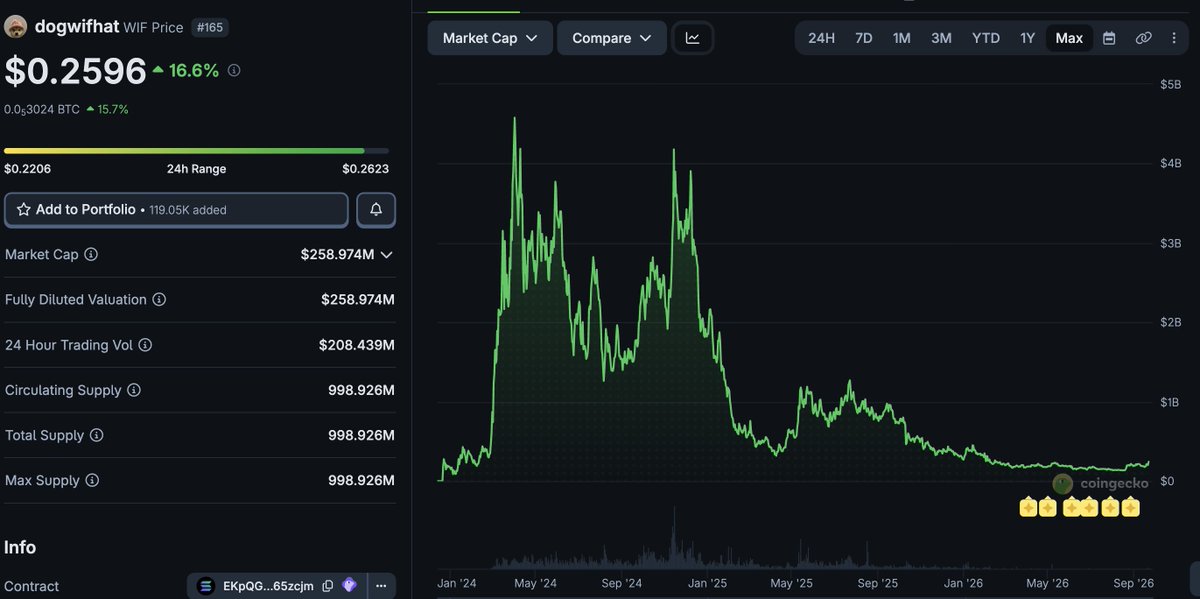Open contract more options ellipsis button

(381, 586)
